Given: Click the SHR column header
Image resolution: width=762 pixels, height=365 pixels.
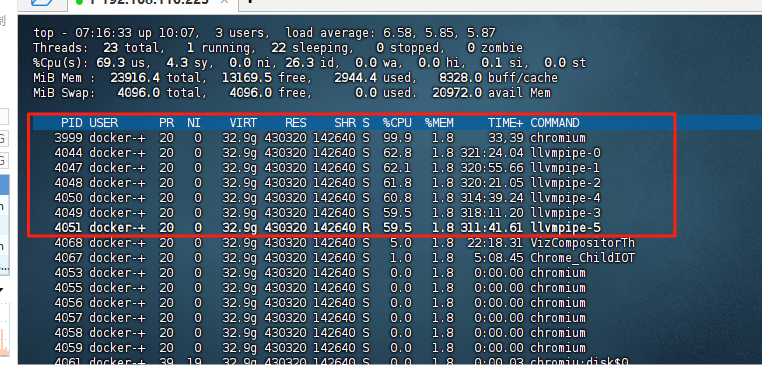Looking at the screenshot, I should tap(345, 123).
